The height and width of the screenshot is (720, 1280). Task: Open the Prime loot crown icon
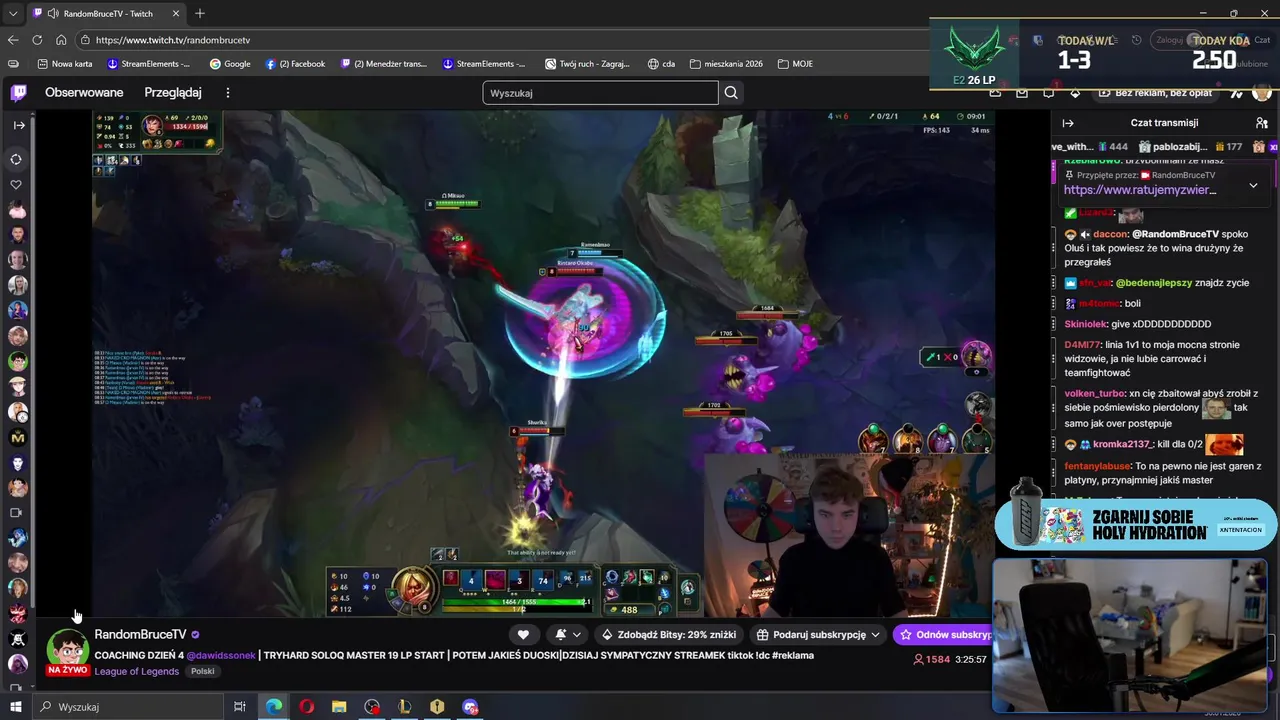pos(995,93)
